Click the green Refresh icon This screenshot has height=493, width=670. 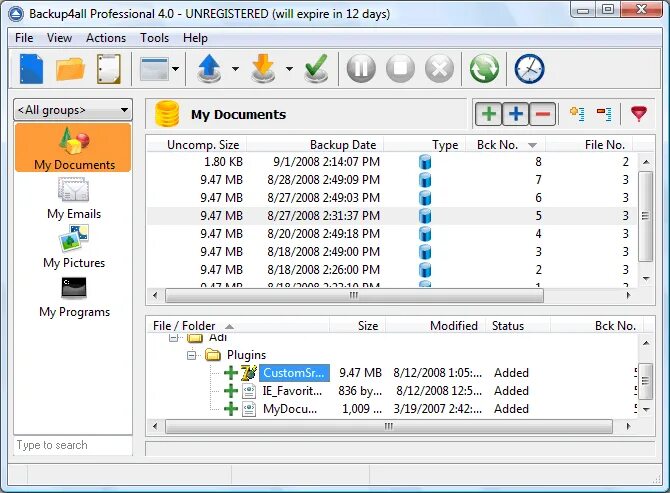tap(484, 68)
